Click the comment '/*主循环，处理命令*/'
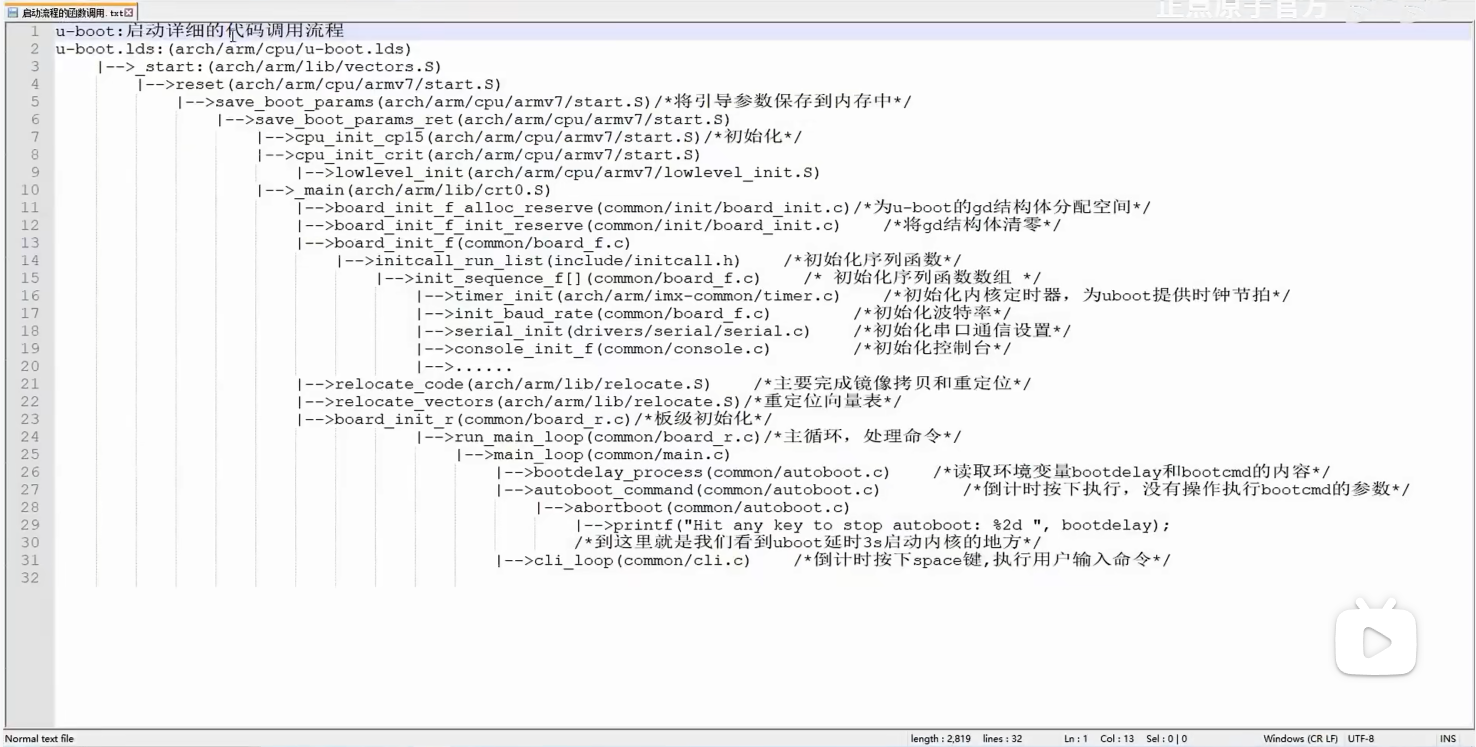The image size is (1476, 747). 861,437
